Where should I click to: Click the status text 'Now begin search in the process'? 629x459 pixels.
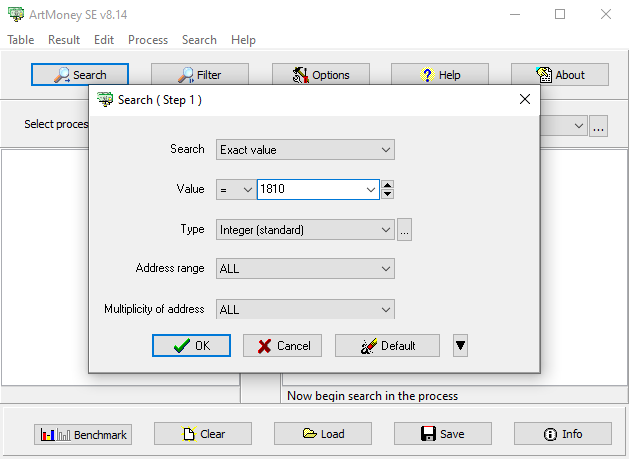click(x=372, y=396)
